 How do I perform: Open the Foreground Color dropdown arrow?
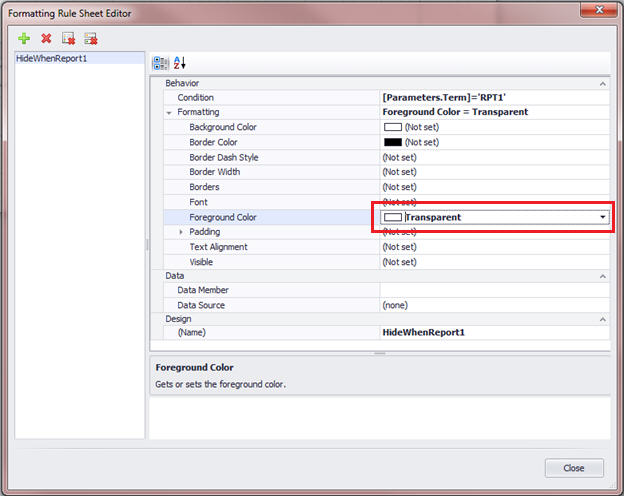point(602,217)
